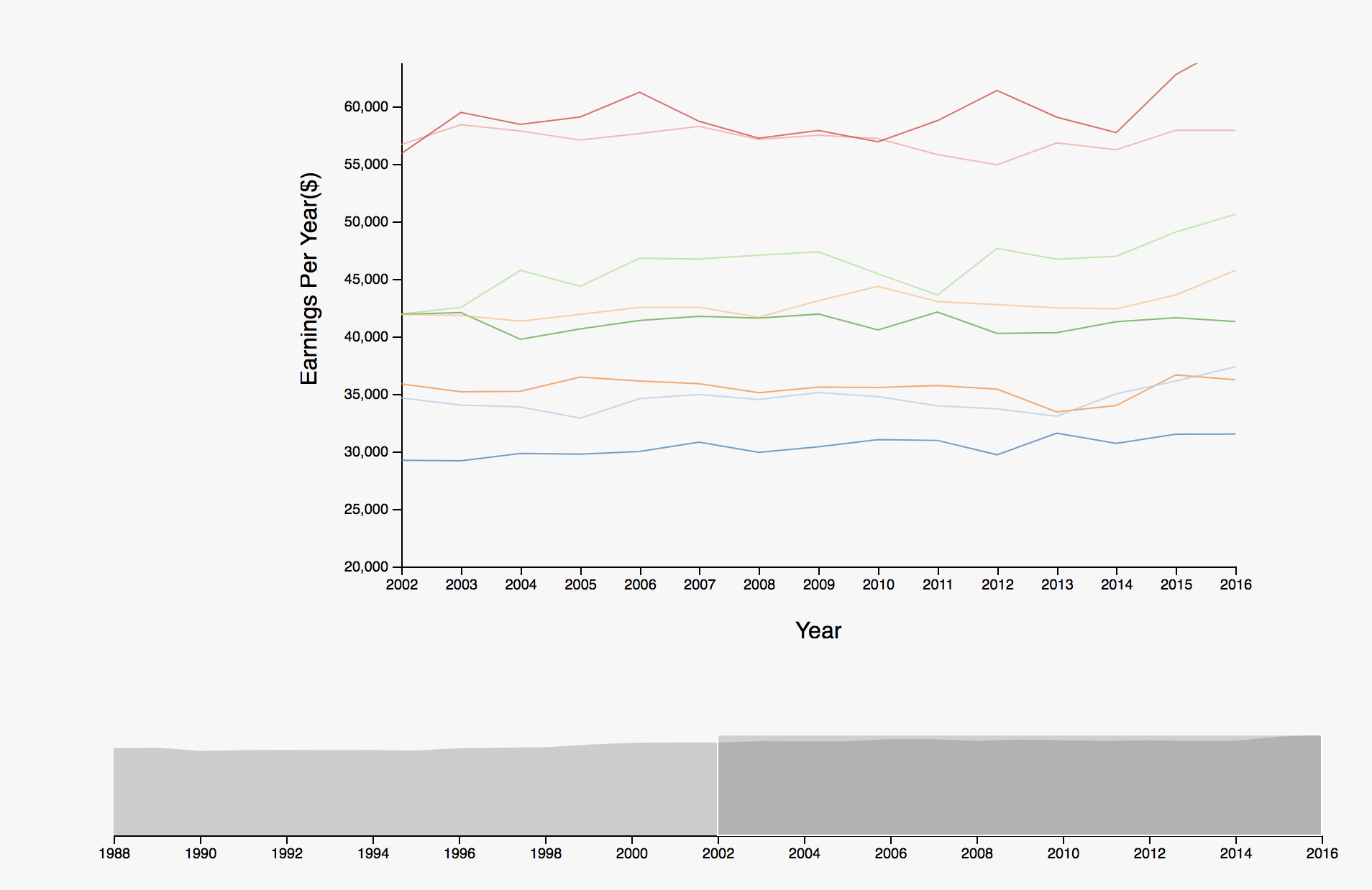Screen dimensions: 1372x890
Task: Click the Year axis title
Action: pos(818,630)
